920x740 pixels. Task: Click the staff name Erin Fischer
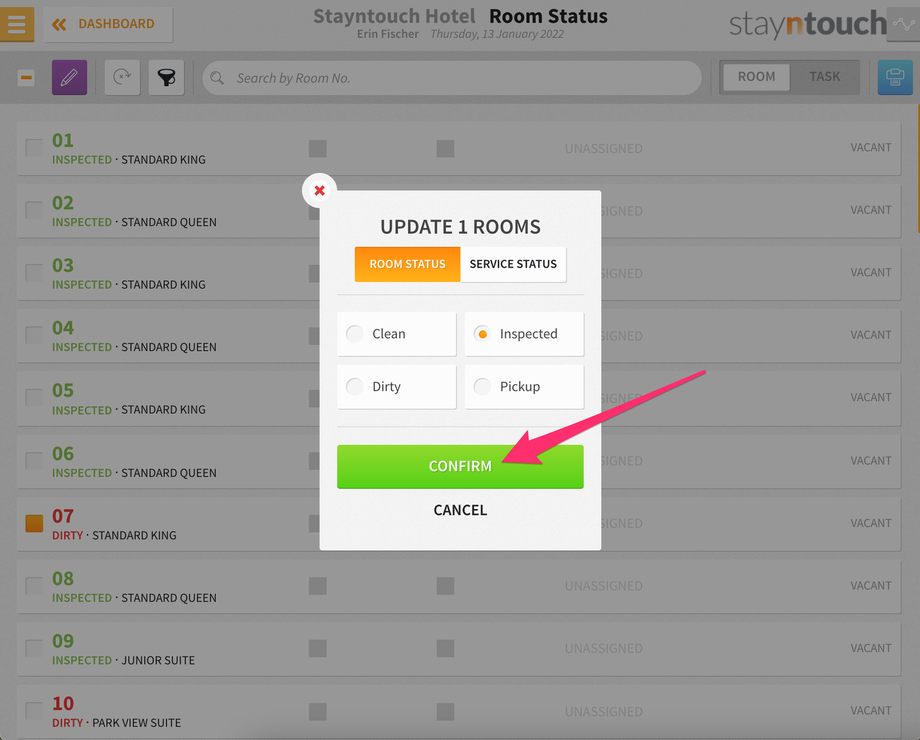point(388,34)
